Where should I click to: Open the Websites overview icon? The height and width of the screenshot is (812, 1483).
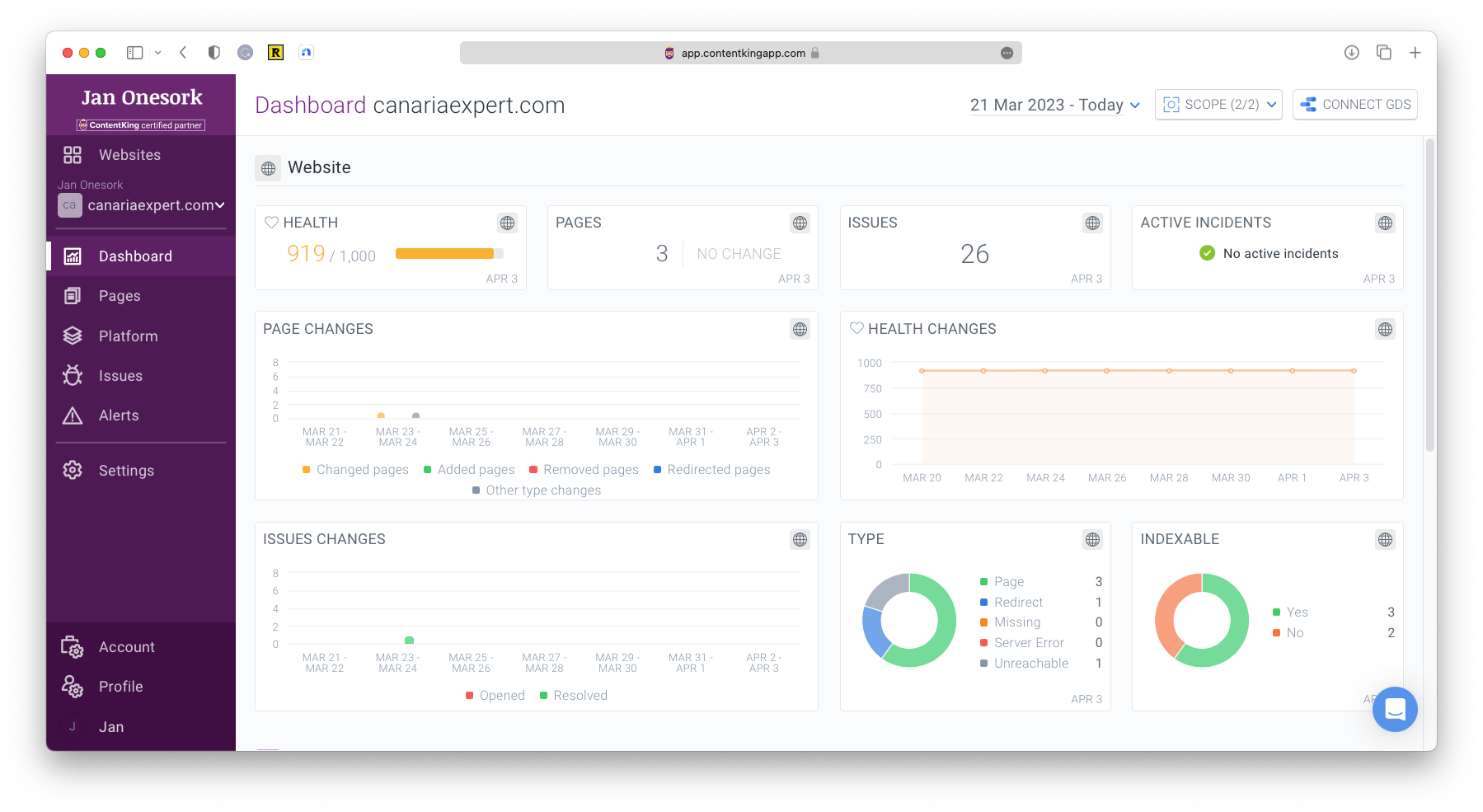point(73,155)
